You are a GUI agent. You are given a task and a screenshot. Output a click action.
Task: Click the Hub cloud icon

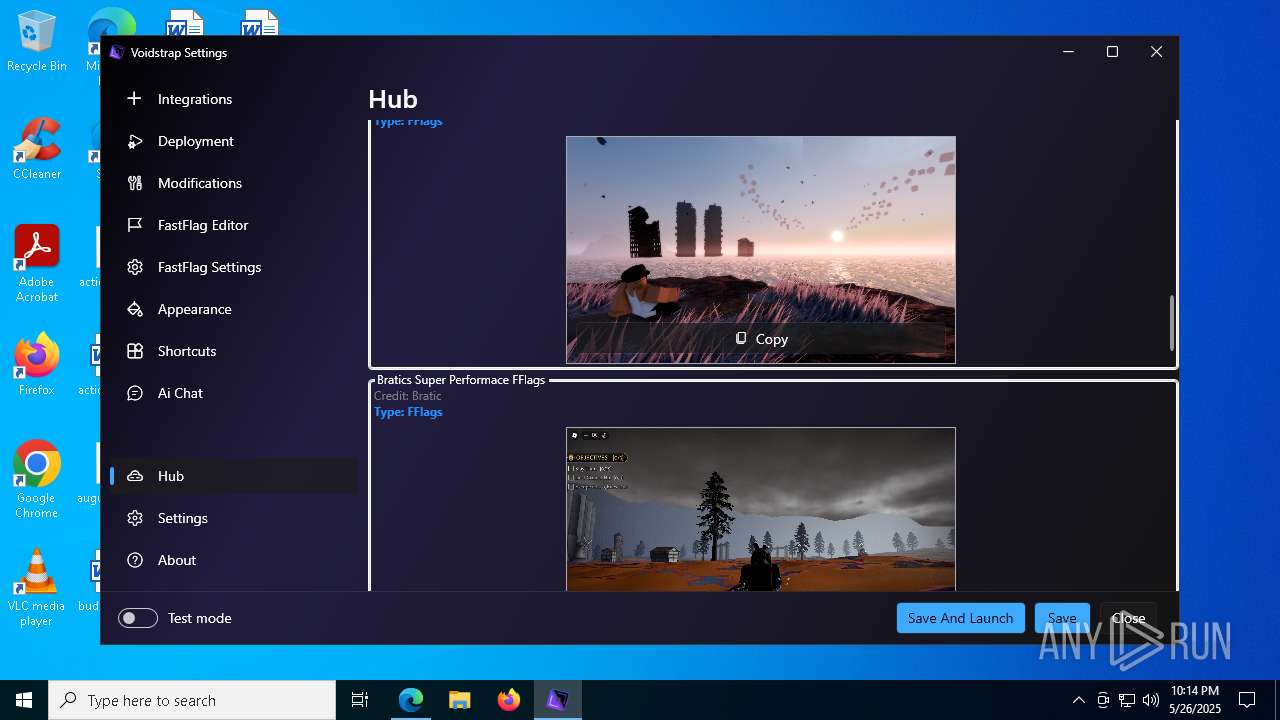135,476
